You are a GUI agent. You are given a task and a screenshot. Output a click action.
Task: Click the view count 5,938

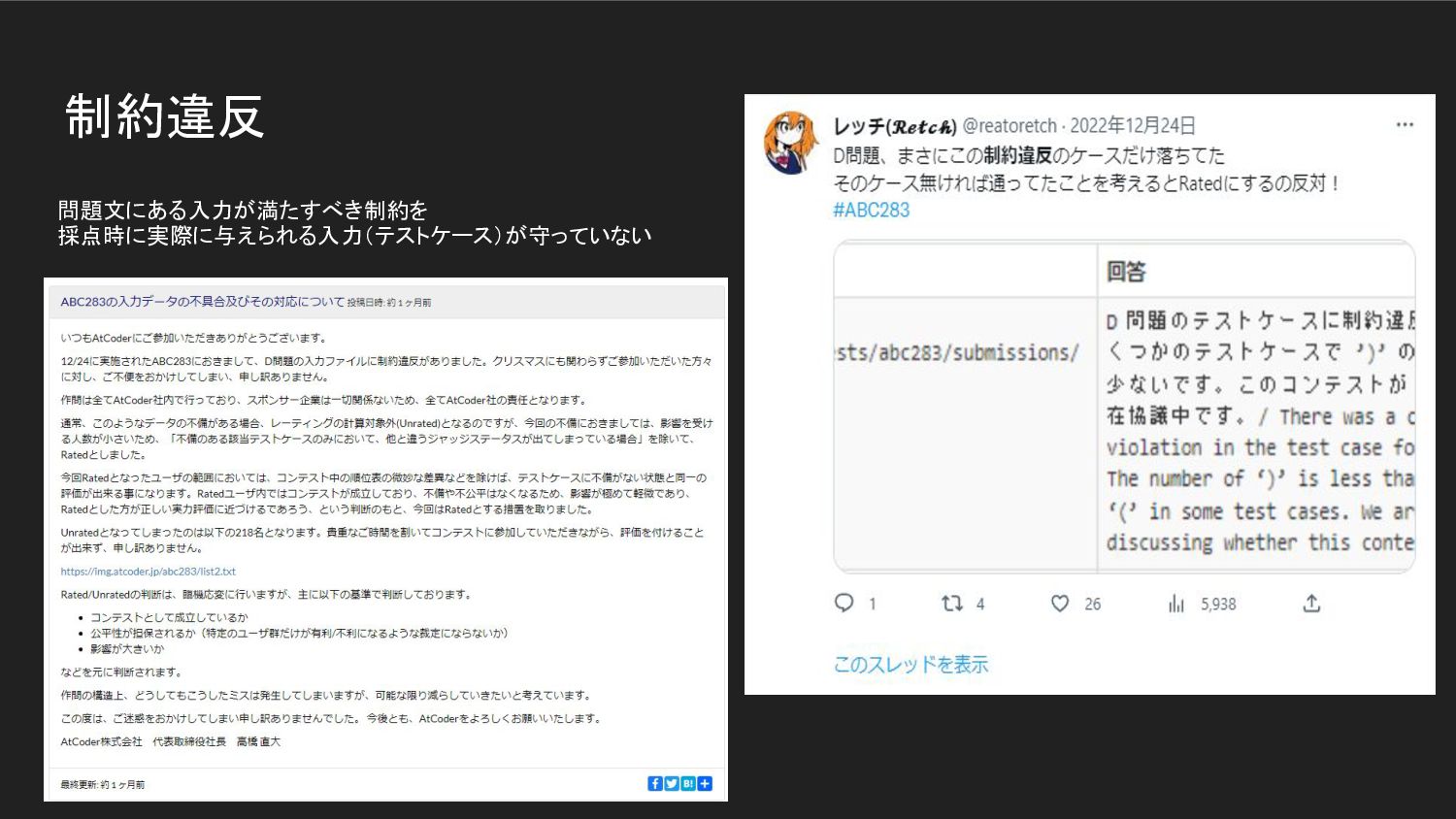[x=1218, y=605]
